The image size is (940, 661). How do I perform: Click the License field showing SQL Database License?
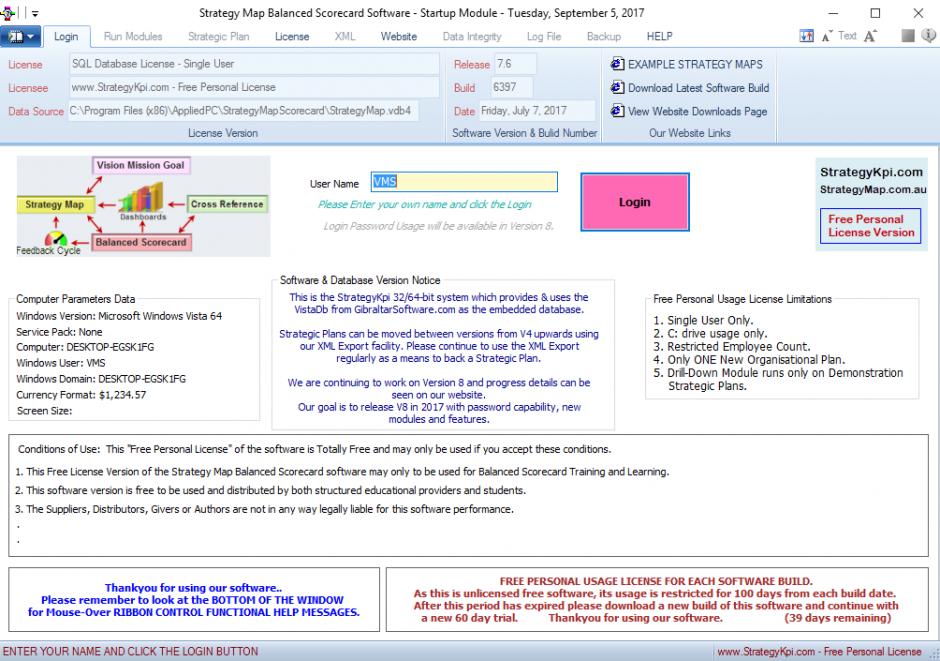254,64
